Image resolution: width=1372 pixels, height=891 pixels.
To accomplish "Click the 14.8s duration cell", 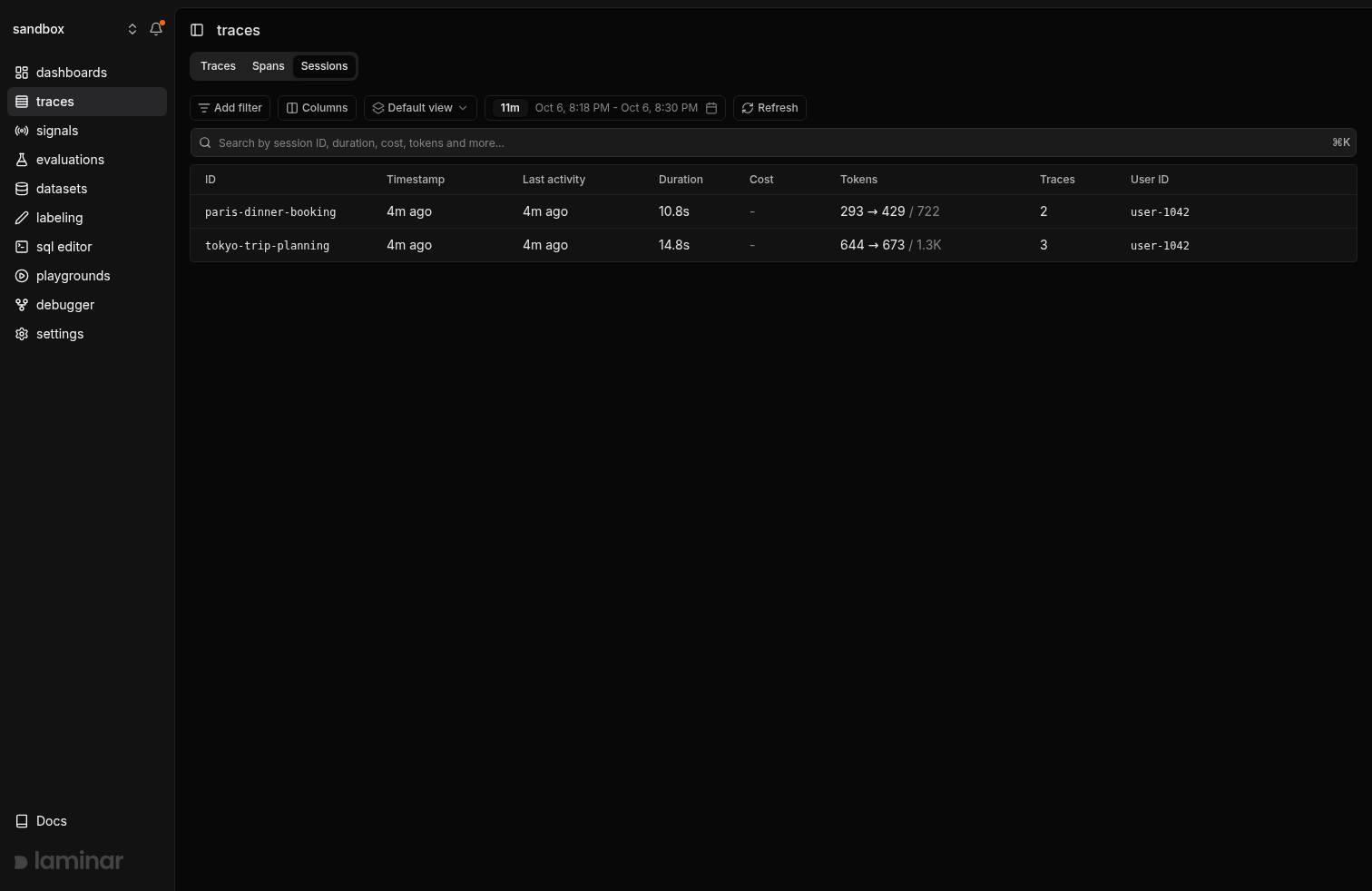I will 674,245.
